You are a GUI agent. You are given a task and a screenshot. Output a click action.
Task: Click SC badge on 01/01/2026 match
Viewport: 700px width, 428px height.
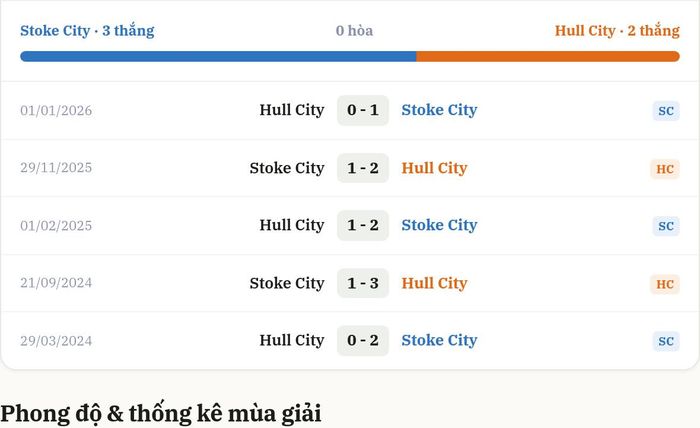click(666, 111)
